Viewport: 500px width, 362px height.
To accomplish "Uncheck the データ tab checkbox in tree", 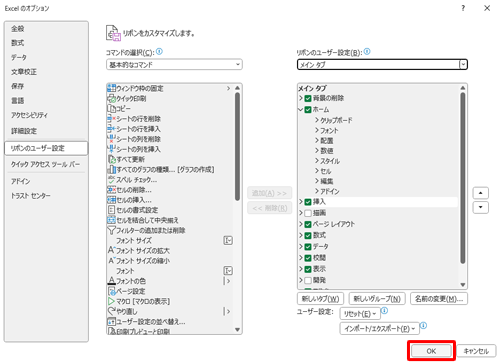I will tap(308, 246).
